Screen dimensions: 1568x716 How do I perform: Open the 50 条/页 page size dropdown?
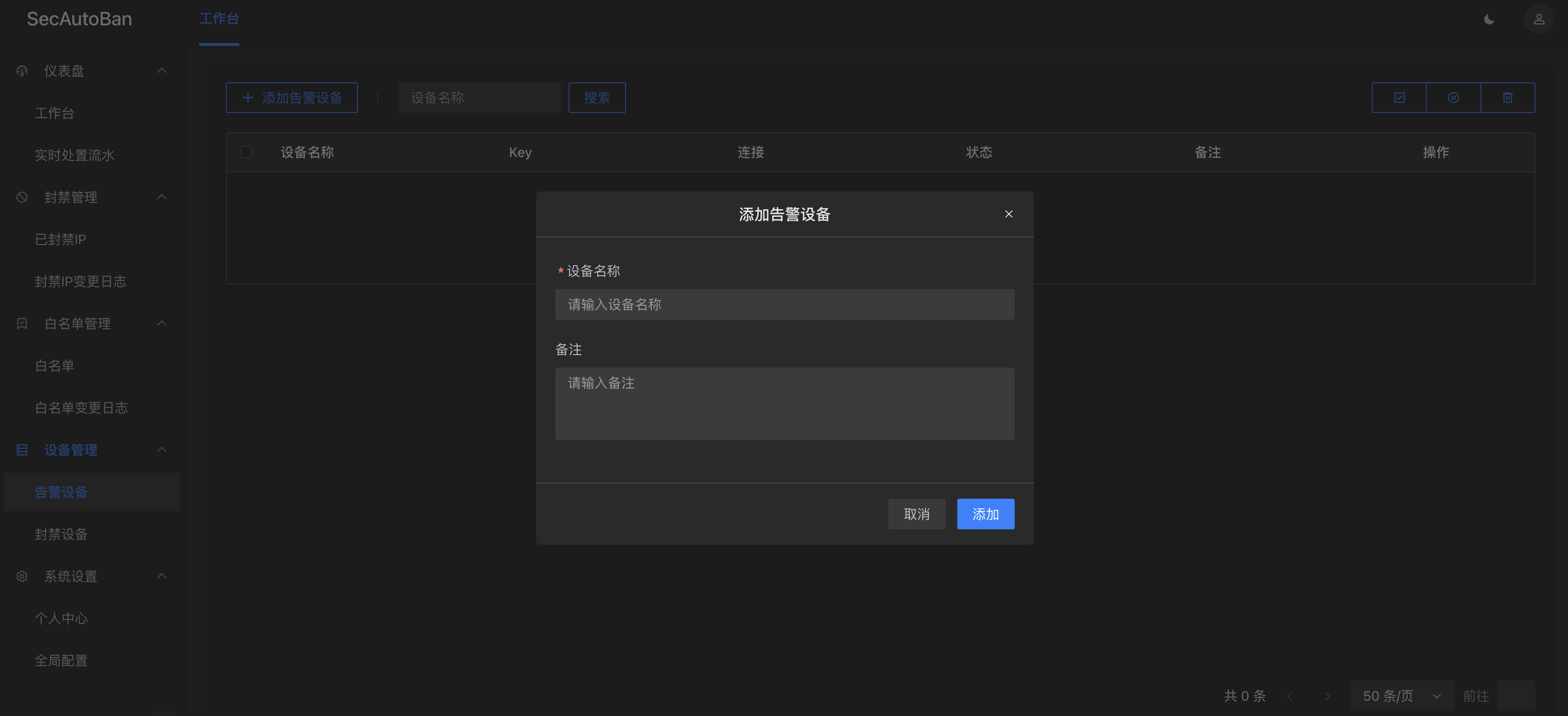pyautogui.click(x=1401, y=696)
